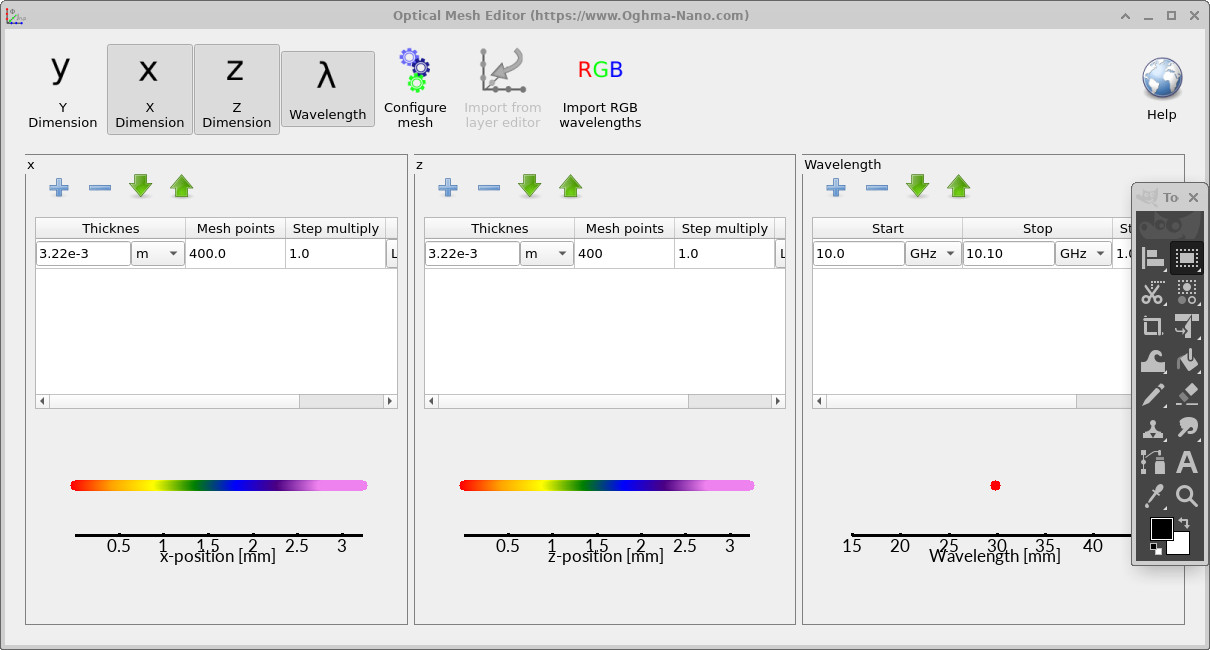Select the Align tool in GIMP toolbox

tap(1153, 259)
